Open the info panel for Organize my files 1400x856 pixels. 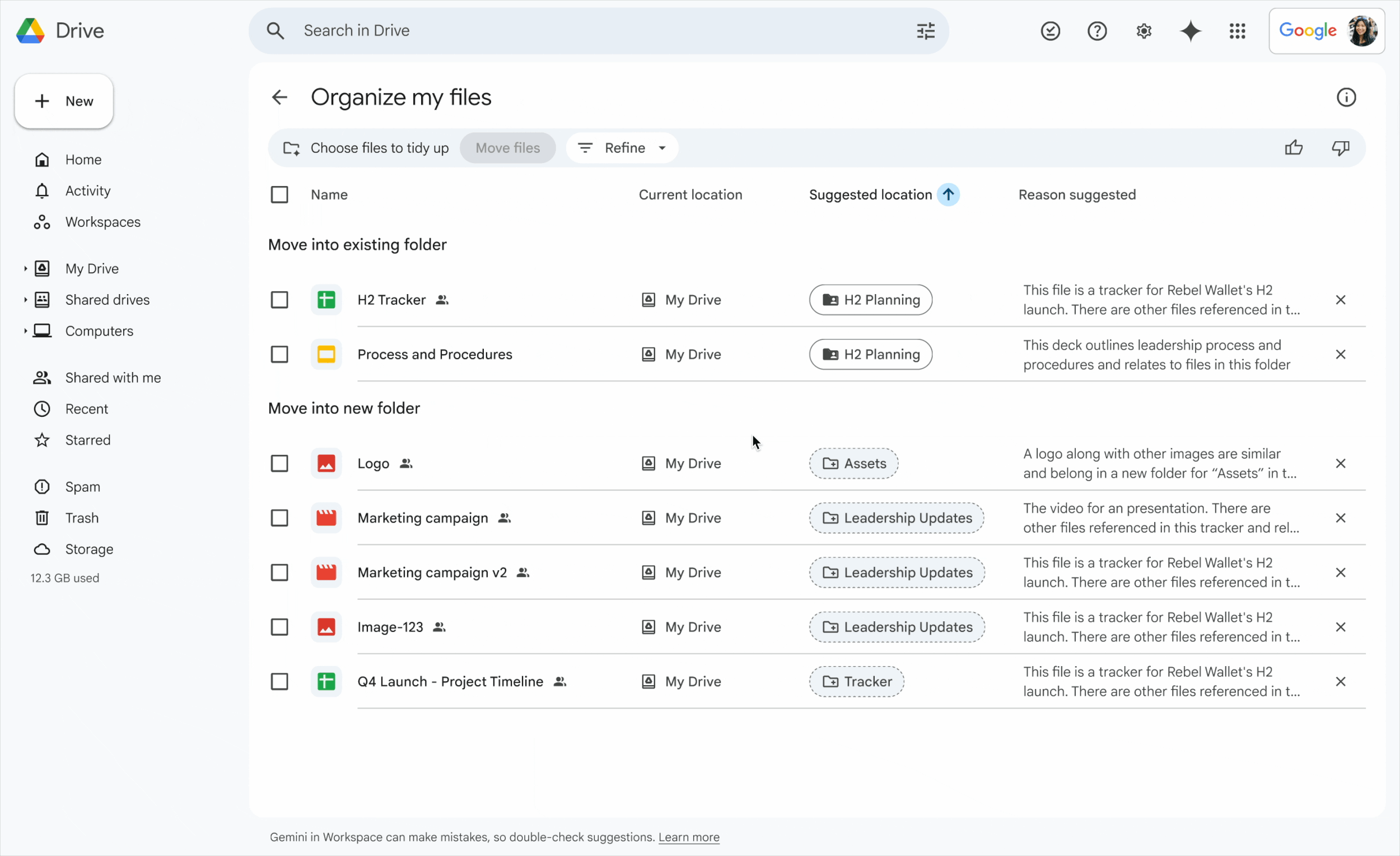1346,96
